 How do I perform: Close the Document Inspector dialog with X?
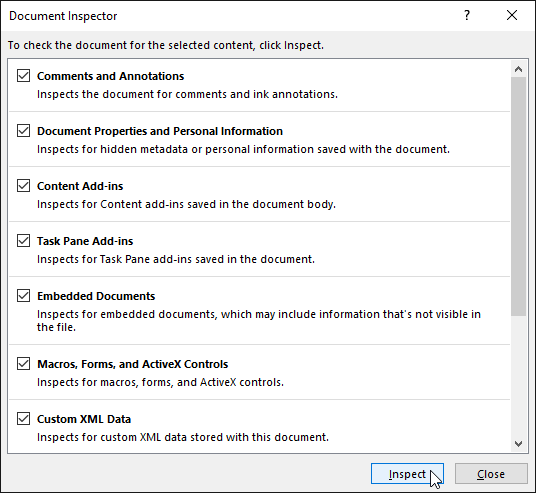click(512, 15)
